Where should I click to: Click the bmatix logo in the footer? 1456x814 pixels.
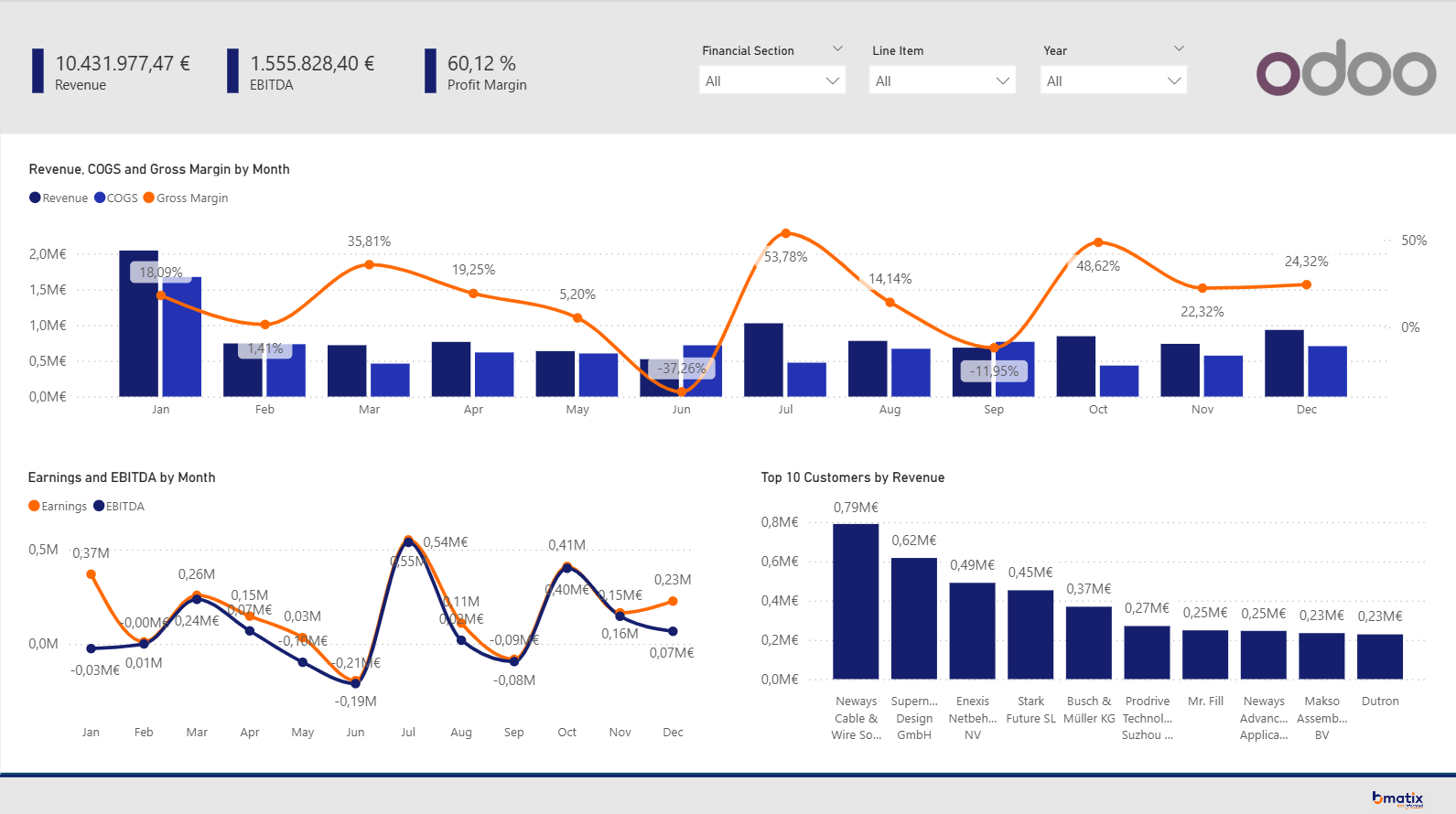point(1397,798)
